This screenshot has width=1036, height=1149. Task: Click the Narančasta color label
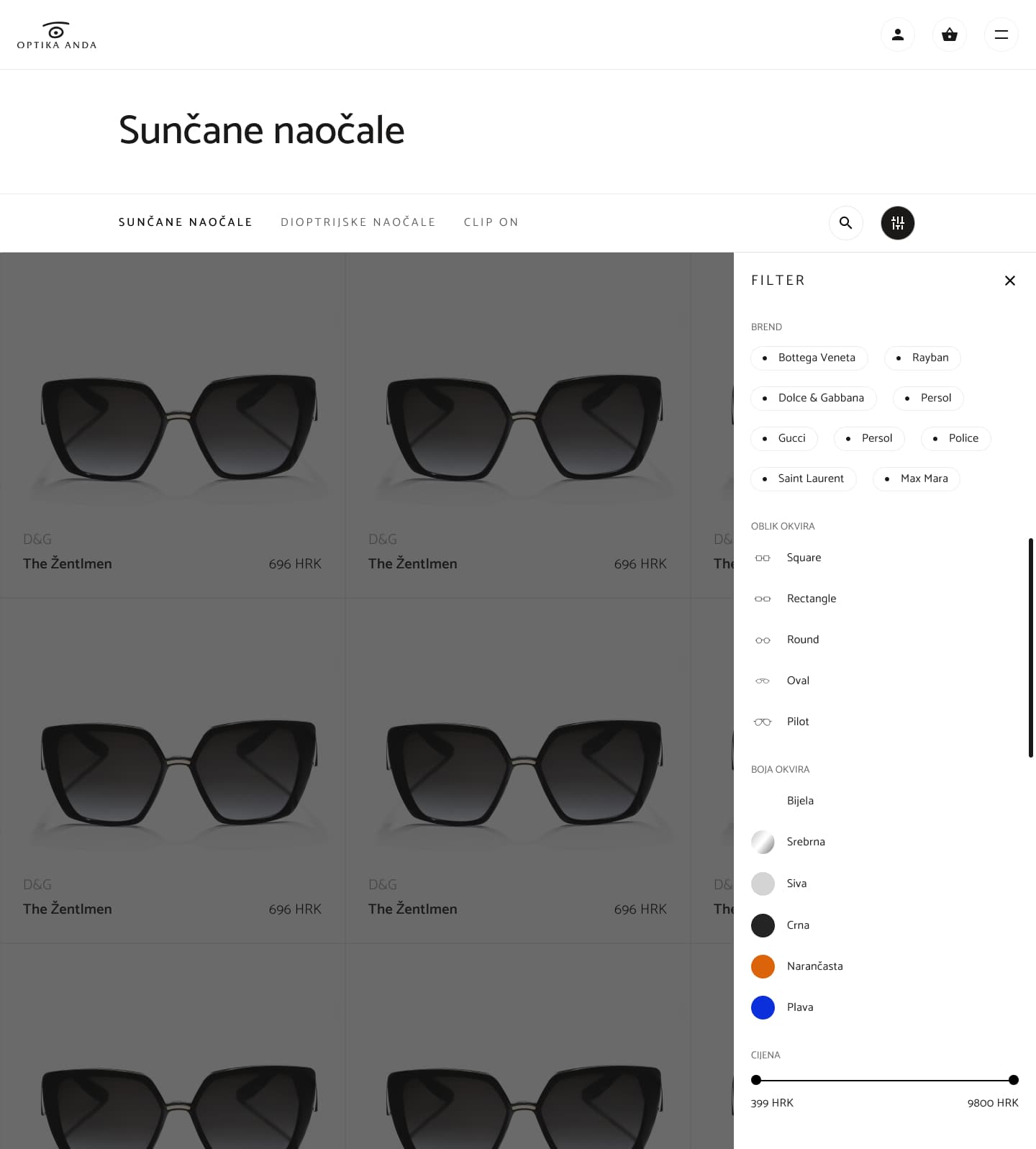click(x=814, y=966)
